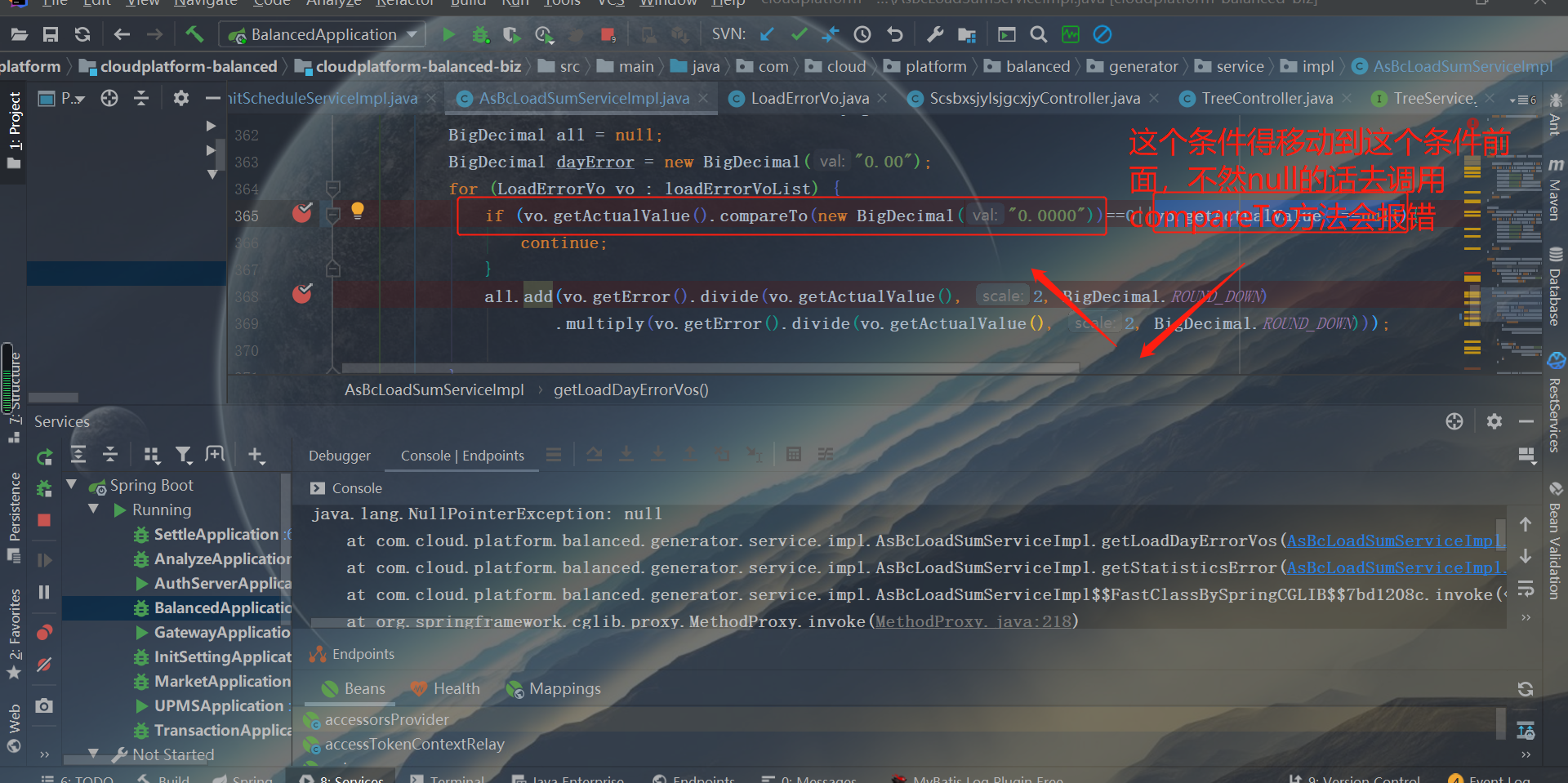The image size is (1568, 783).
Task: Open View Breakpoints with the red dots icon
Action: pyautogui.click(x=44, y=632)
